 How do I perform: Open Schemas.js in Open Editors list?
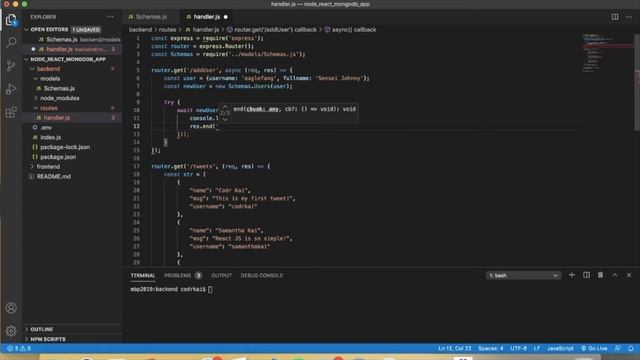(72, 40)
